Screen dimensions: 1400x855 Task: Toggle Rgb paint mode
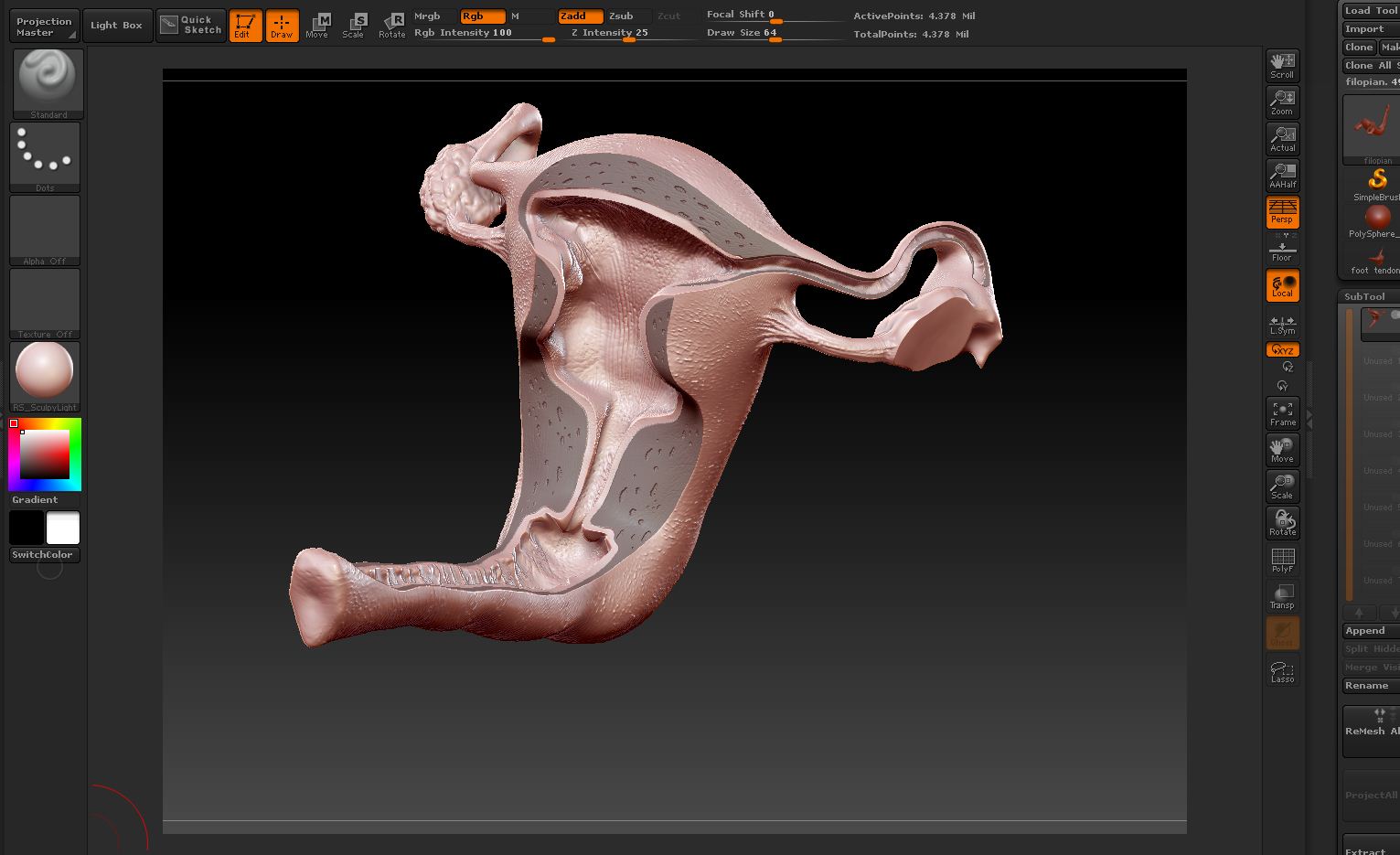coord(482,16)
